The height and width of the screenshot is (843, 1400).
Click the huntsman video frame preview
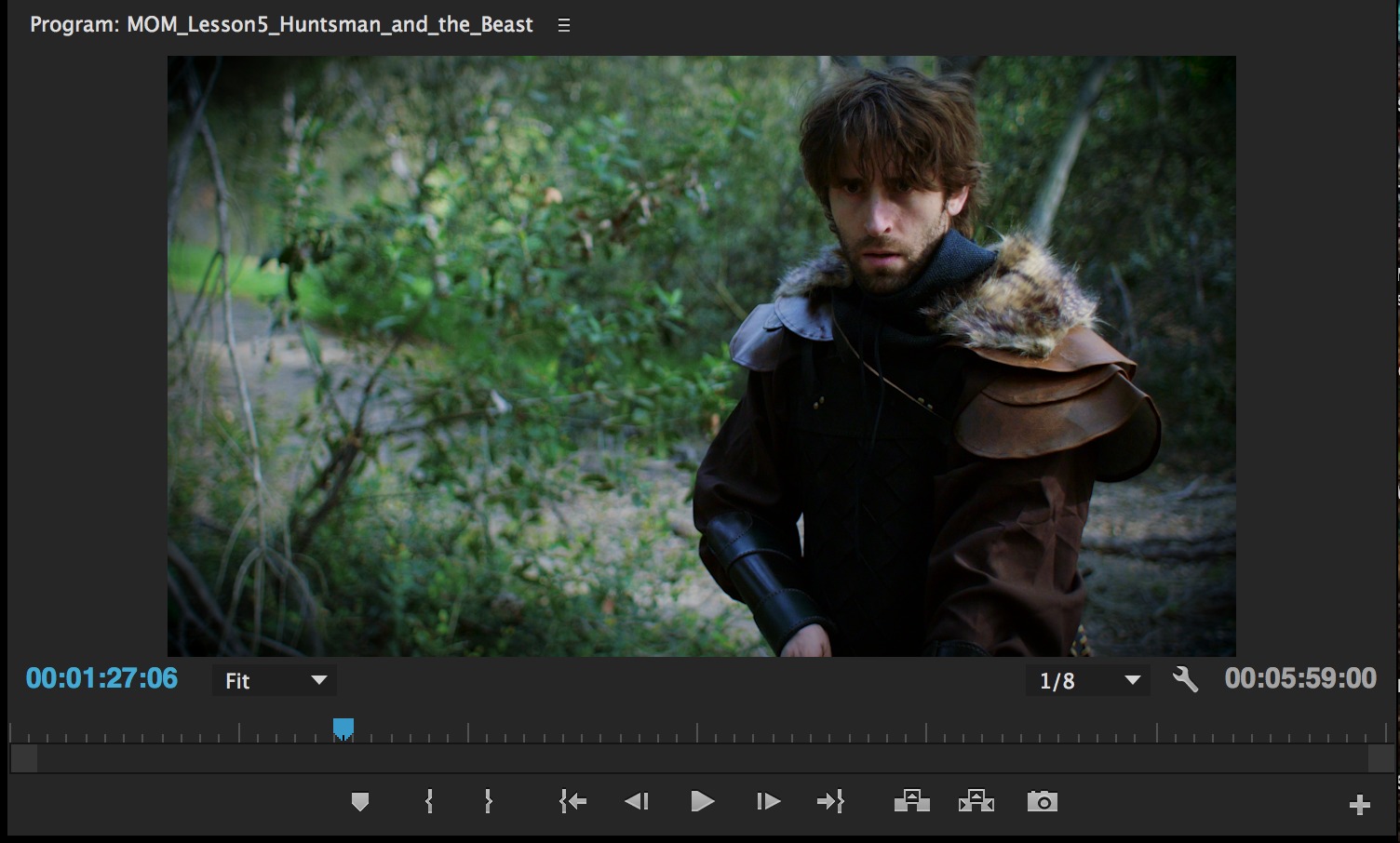coord(702,356)
